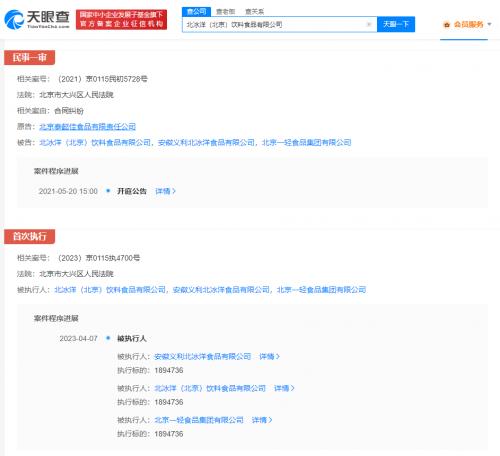Select court name in the 首次执行 section
500x456 pixels.
(x=76, y=274)
